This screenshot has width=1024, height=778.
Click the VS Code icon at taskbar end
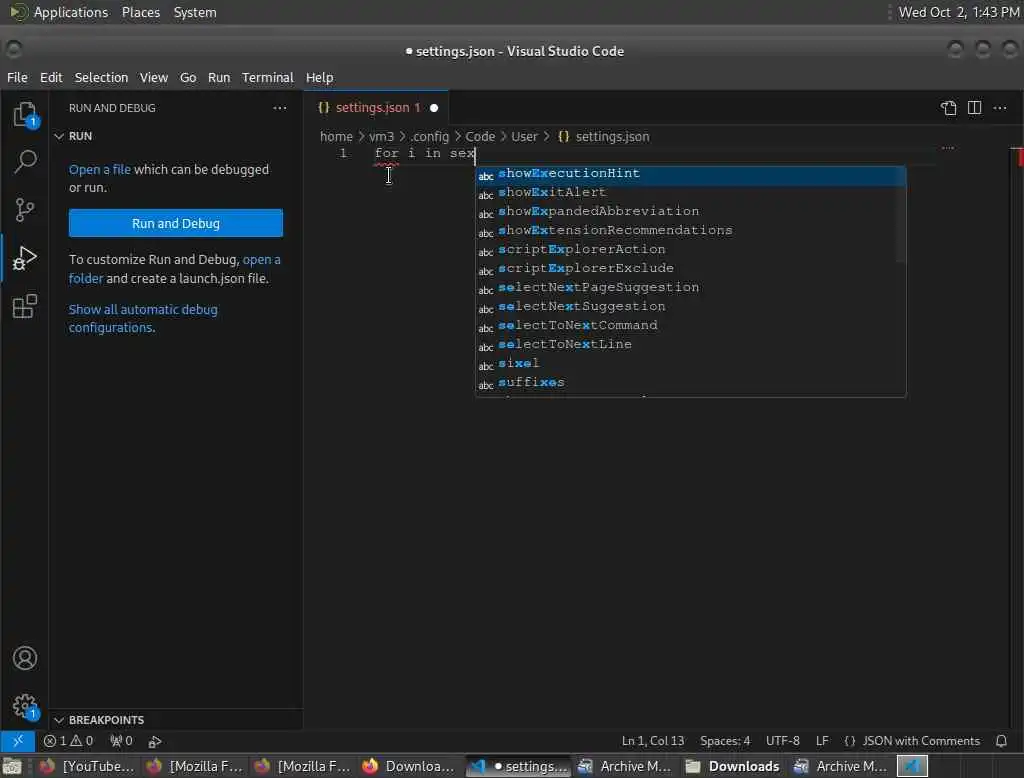912,766
